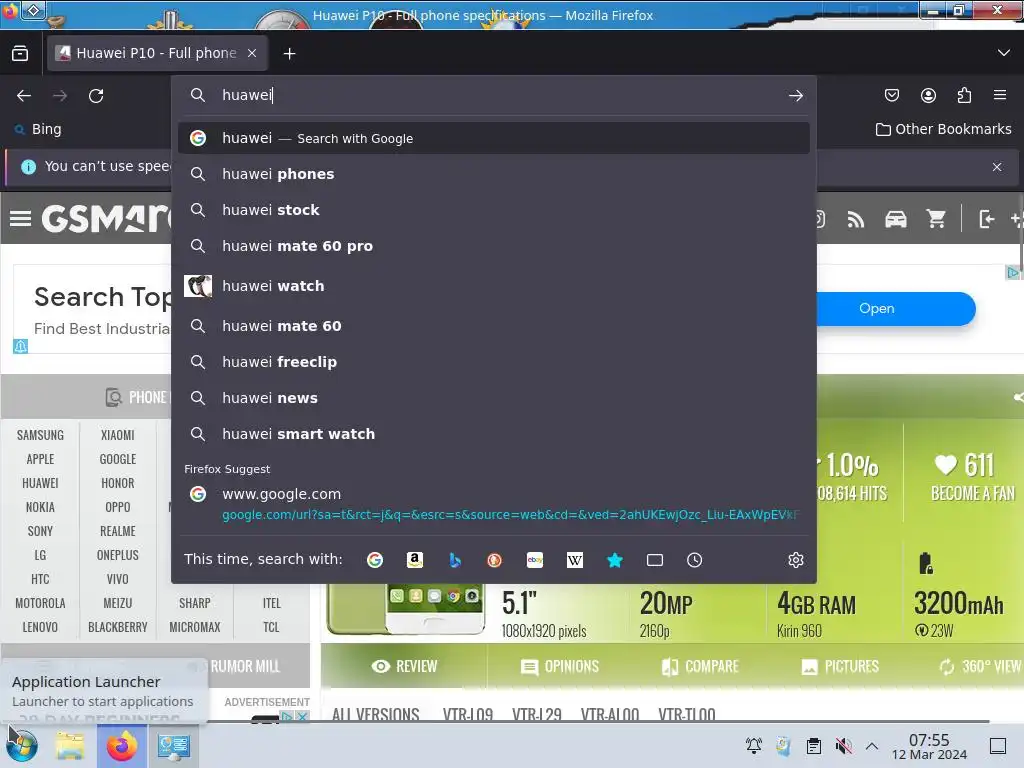Search history with the clock icon
The height and width of the screenshot is (768, 1024).
(694, 560)
